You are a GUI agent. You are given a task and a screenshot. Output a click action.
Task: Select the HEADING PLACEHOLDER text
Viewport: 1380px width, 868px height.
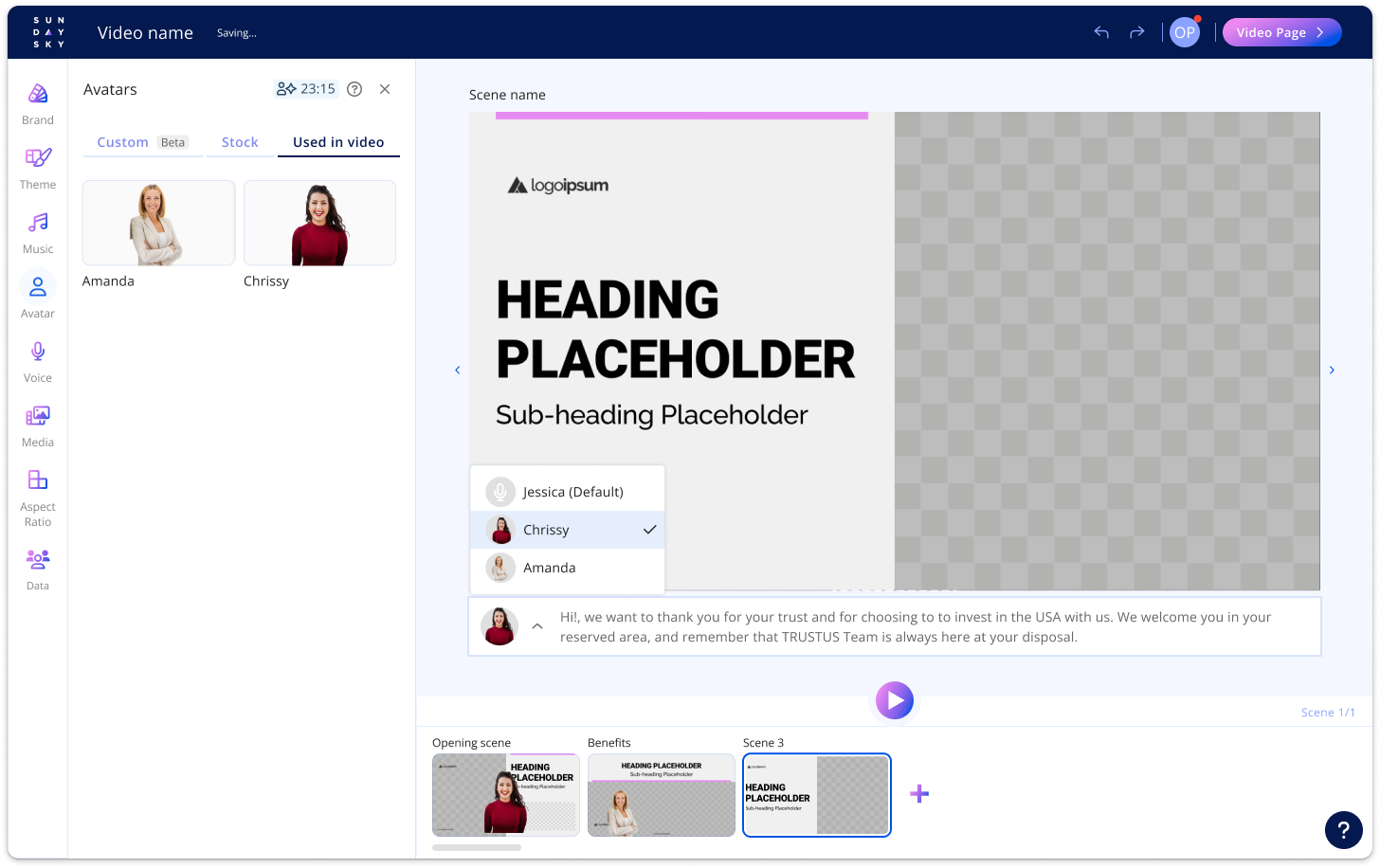676,329
